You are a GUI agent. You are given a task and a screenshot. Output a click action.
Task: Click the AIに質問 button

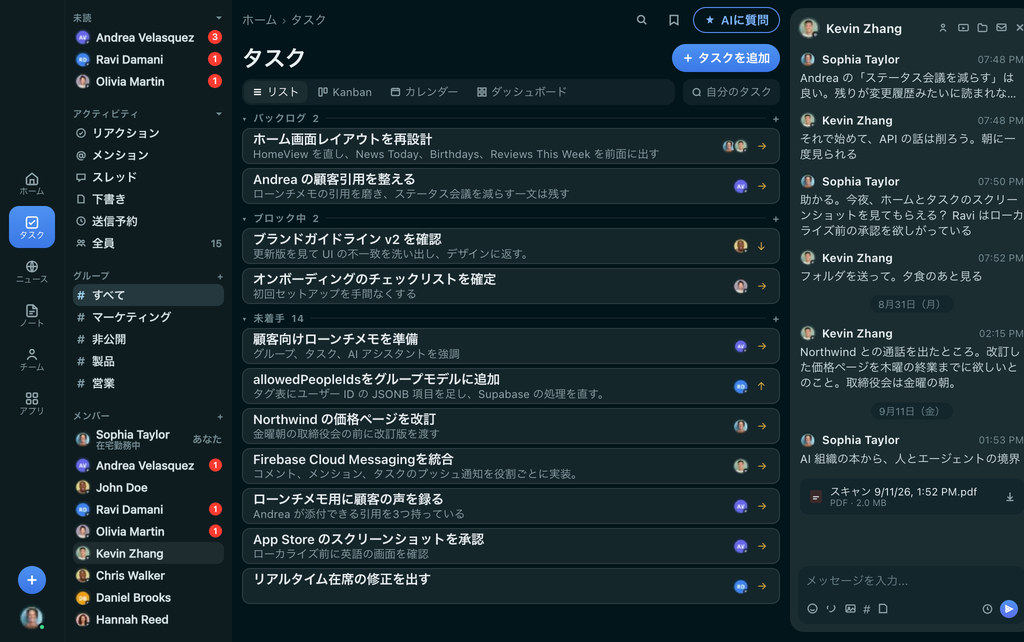click(736, 20)
